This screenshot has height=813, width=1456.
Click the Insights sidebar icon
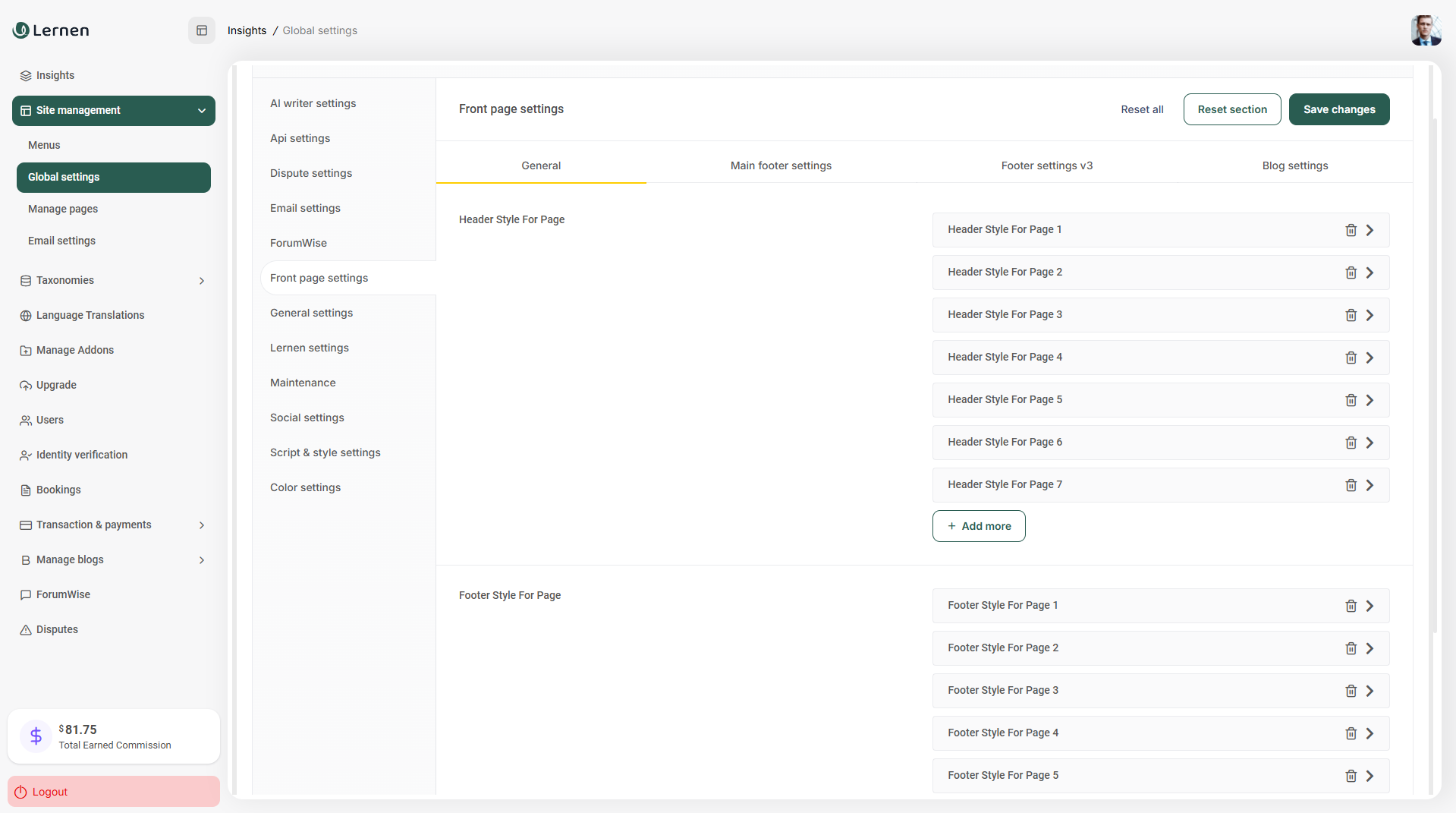25,75
